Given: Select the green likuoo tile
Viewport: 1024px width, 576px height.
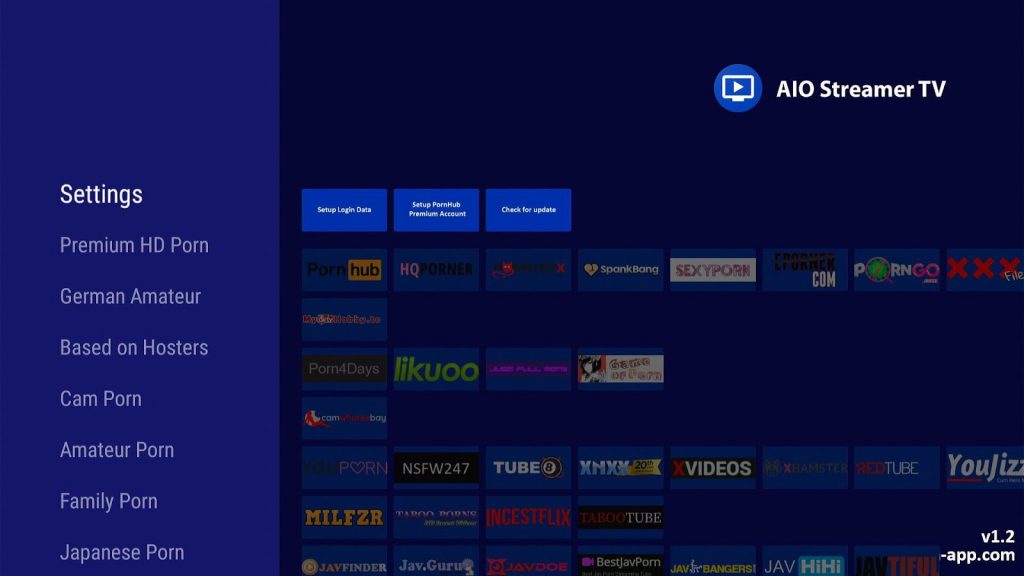Looking at the screenshot, I should pyautogui.click(x=436, y=369).
